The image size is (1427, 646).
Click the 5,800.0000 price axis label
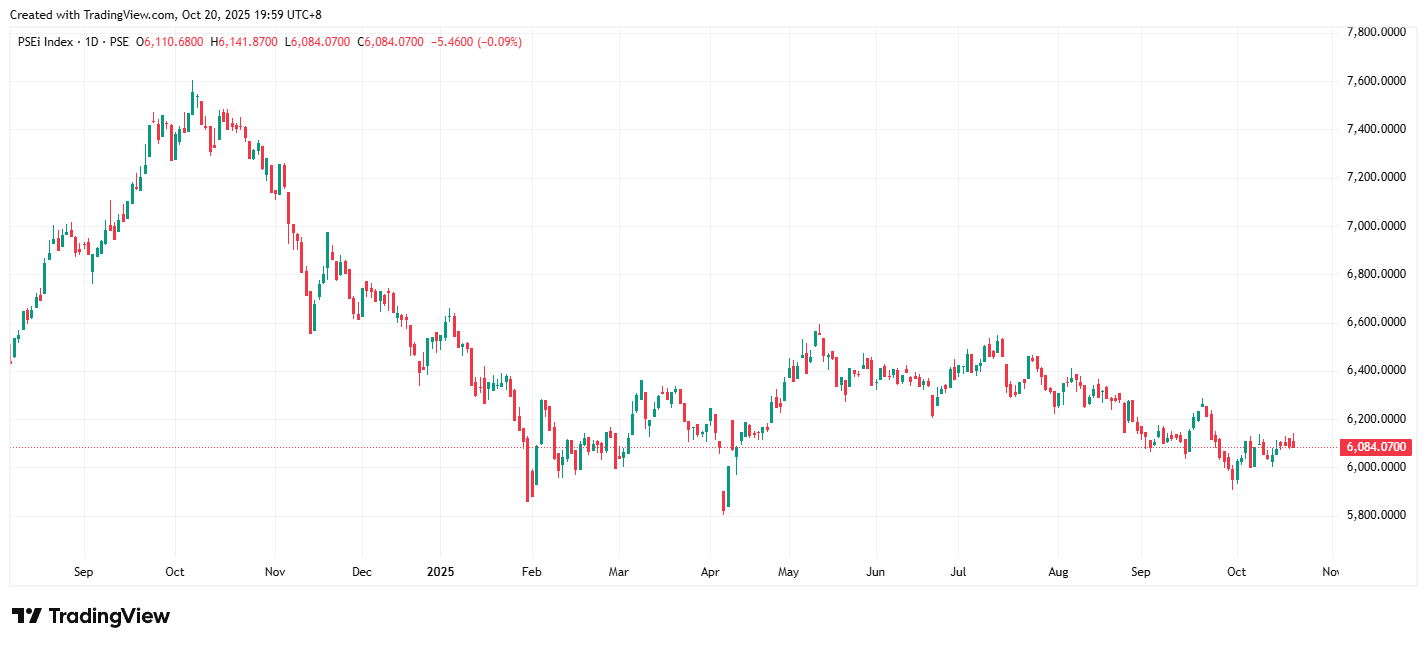(x=1375, y=516)
